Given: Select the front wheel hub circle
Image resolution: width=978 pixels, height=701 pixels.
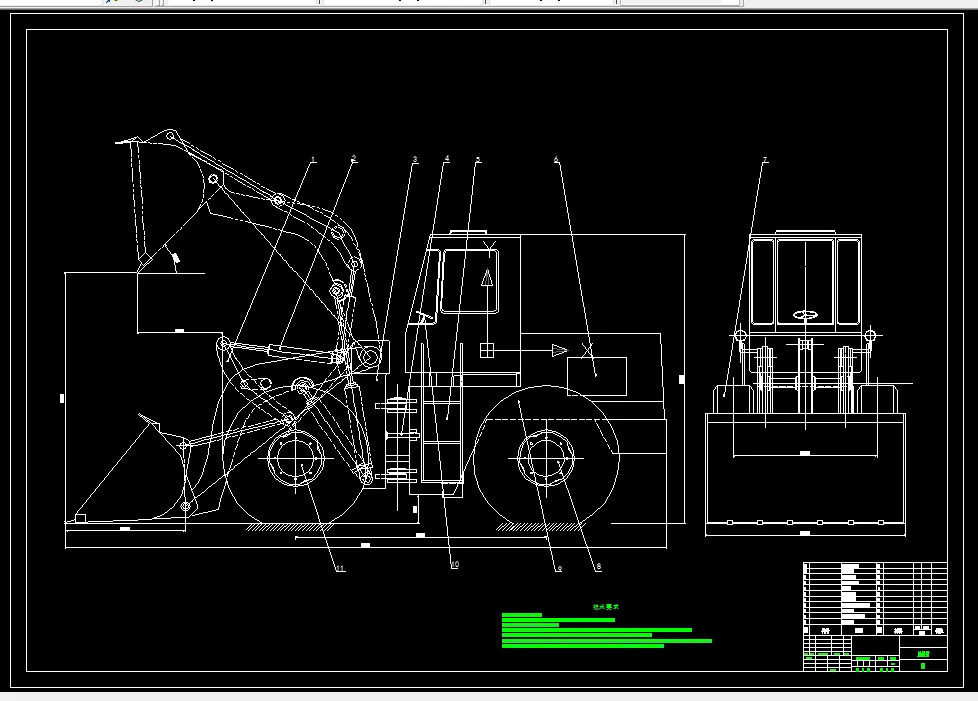Looking at the screenshot, I should pos(296,458).
